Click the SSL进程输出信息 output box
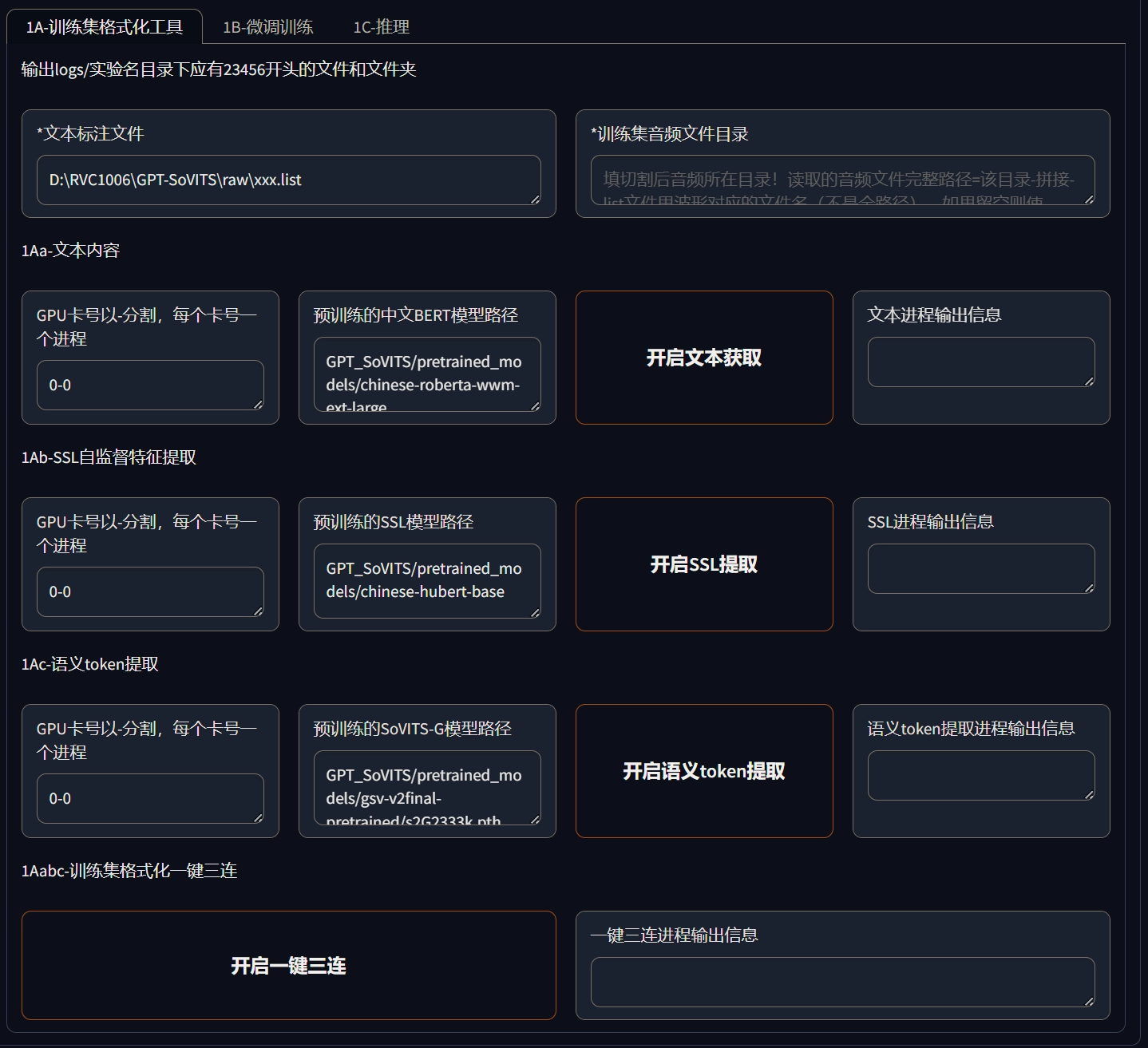The width and height of the screenshot is (1148, 1048). pos(980,569)
